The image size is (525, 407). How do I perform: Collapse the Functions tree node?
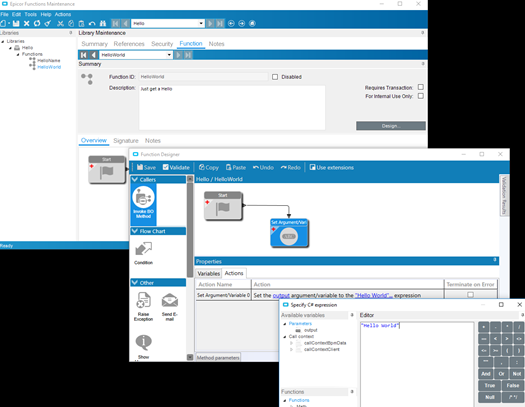point(18,54)
